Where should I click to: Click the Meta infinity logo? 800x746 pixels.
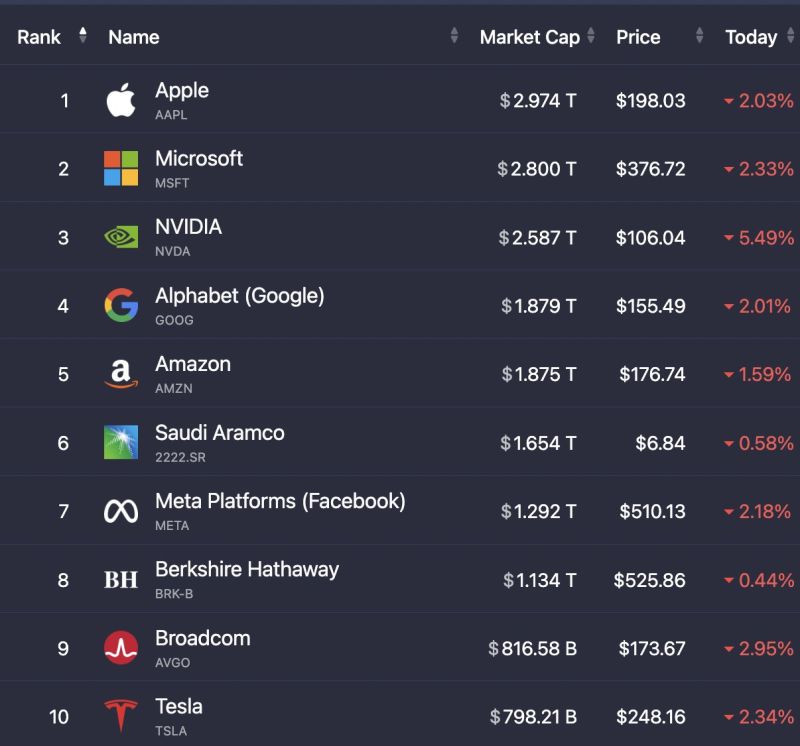click(121, 511)
